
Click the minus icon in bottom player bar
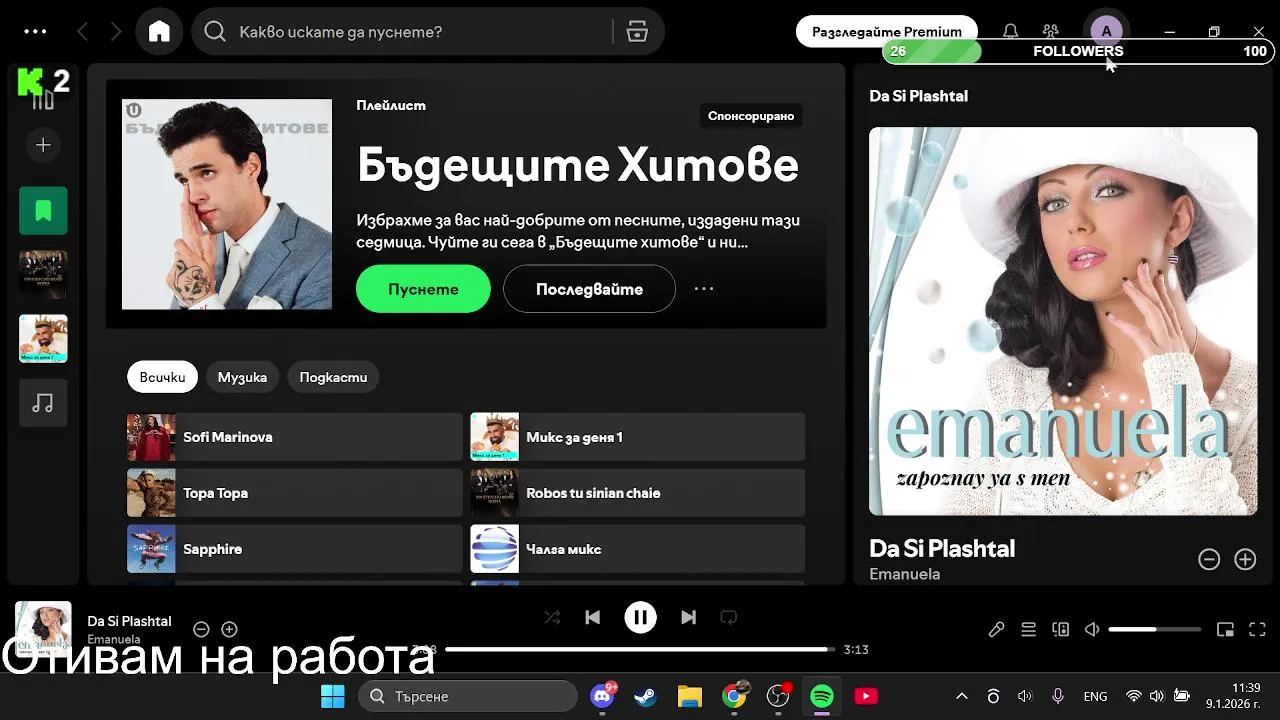click(201, 629)
